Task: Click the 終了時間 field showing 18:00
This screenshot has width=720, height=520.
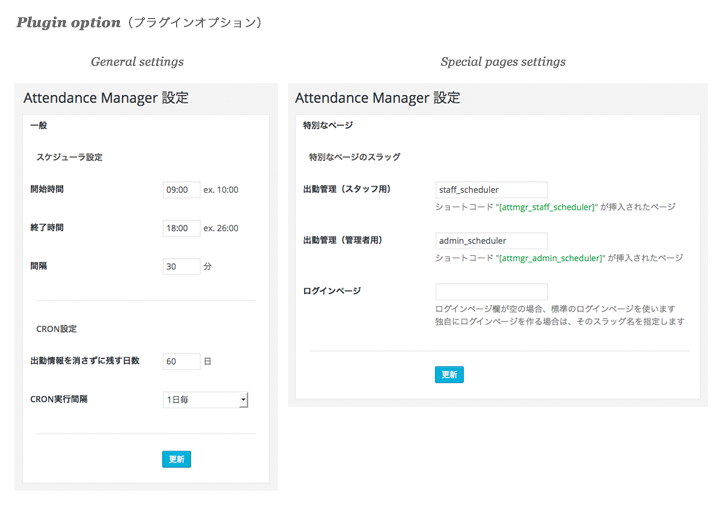Action: pyautogui.click(x=181, y=228)
